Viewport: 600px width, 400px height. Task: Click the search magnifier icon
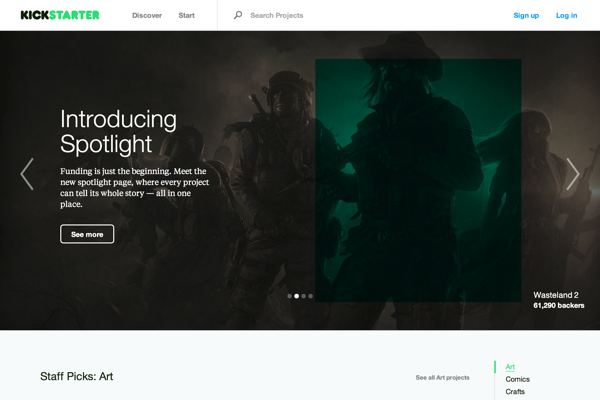(x=238, y=15)
